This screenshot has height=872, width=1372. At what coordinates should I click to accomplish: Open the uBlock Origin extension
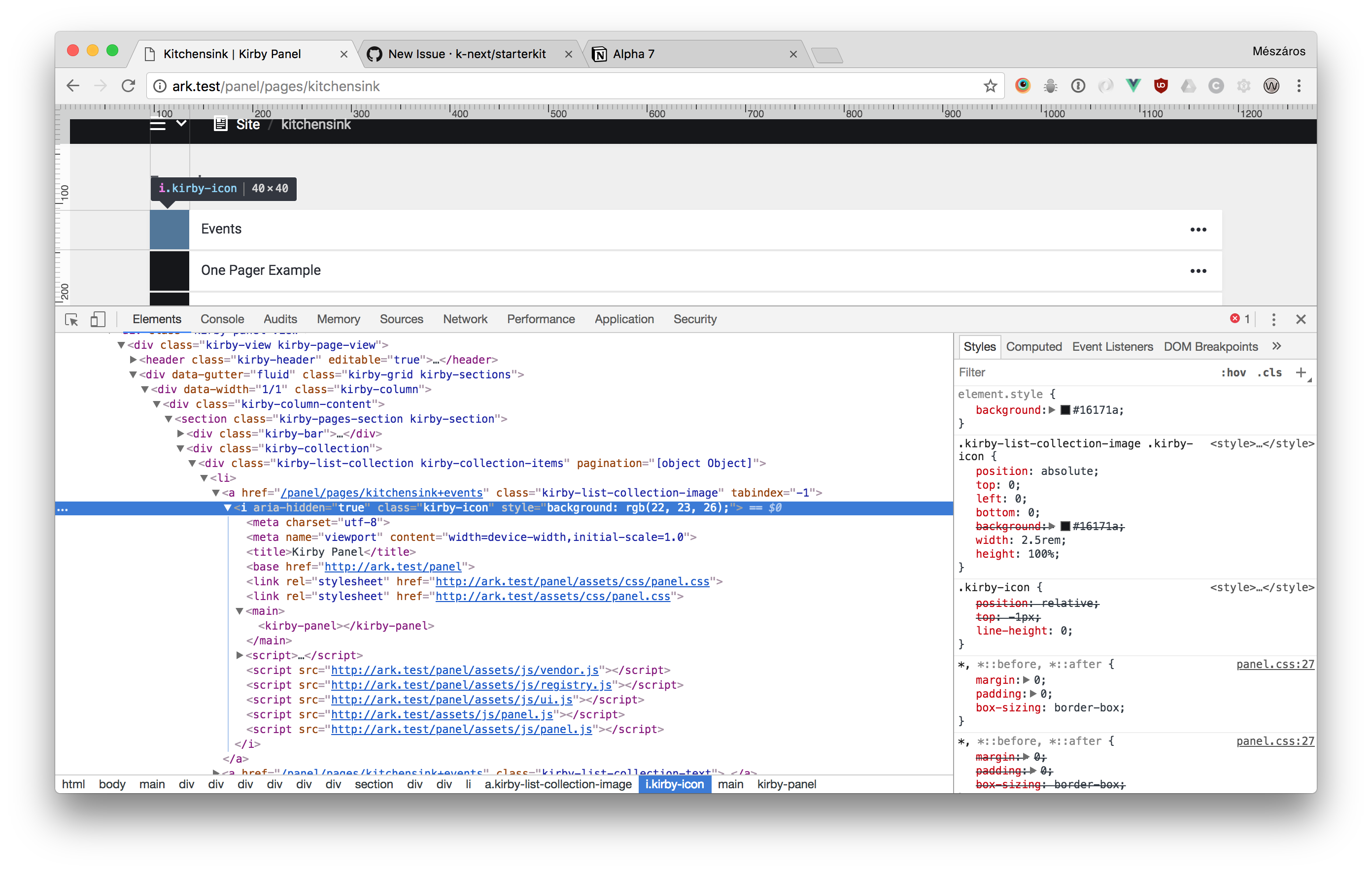[x=1161, y=85]
